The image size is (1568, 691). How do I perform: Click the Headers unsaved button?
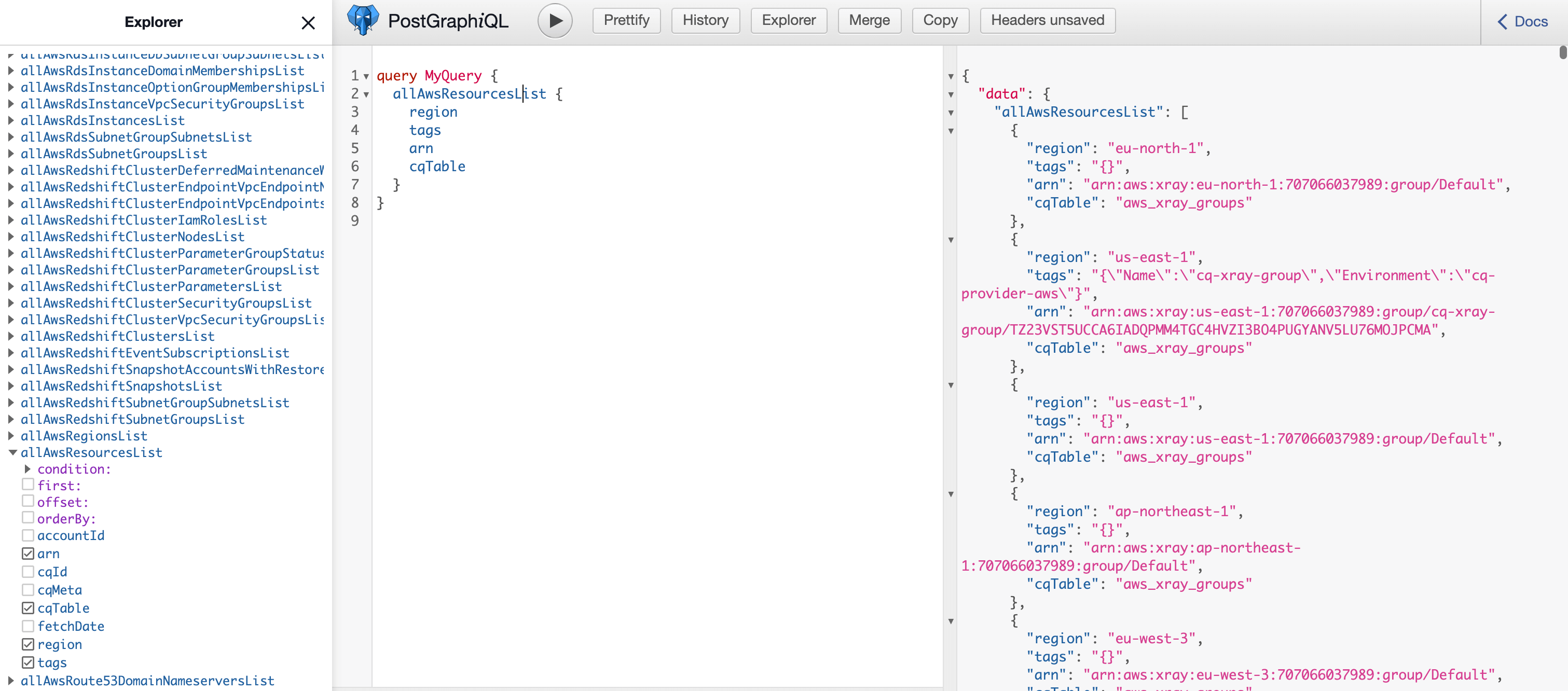pyautogui.click(x=1047, y=21)
